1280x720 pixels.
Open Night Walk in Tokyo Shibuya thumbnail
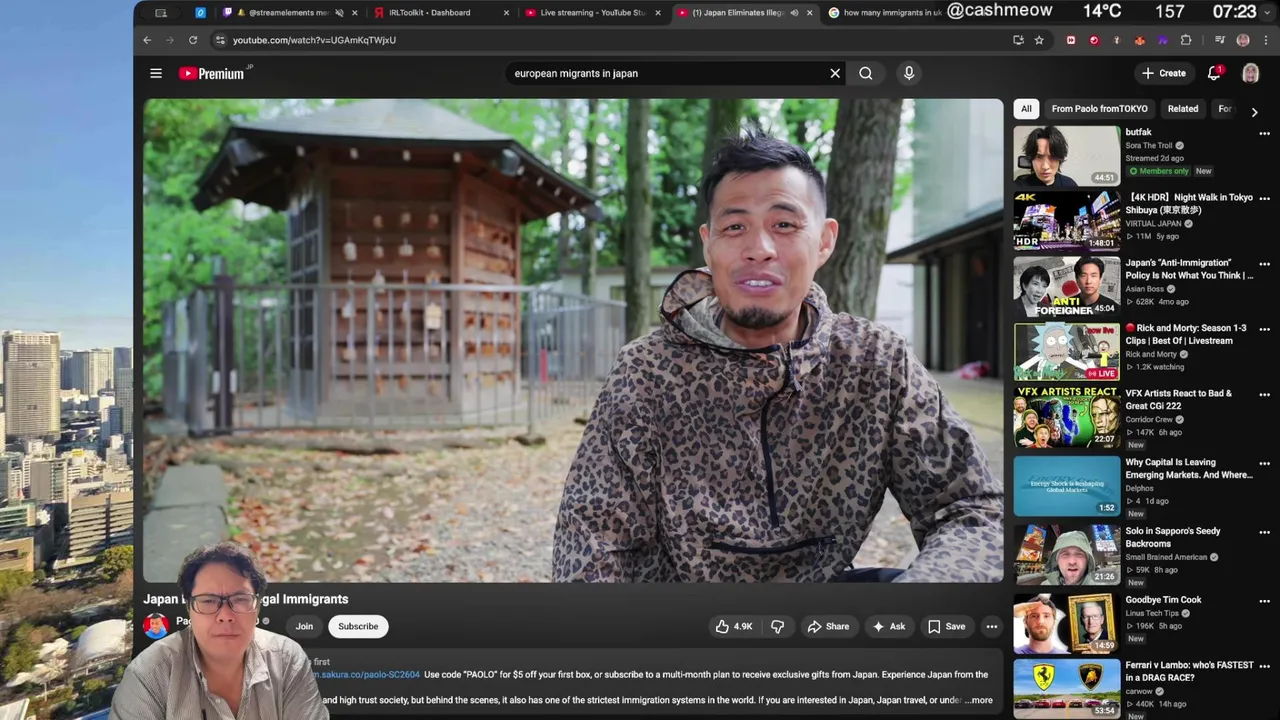tap(1067, 221)
